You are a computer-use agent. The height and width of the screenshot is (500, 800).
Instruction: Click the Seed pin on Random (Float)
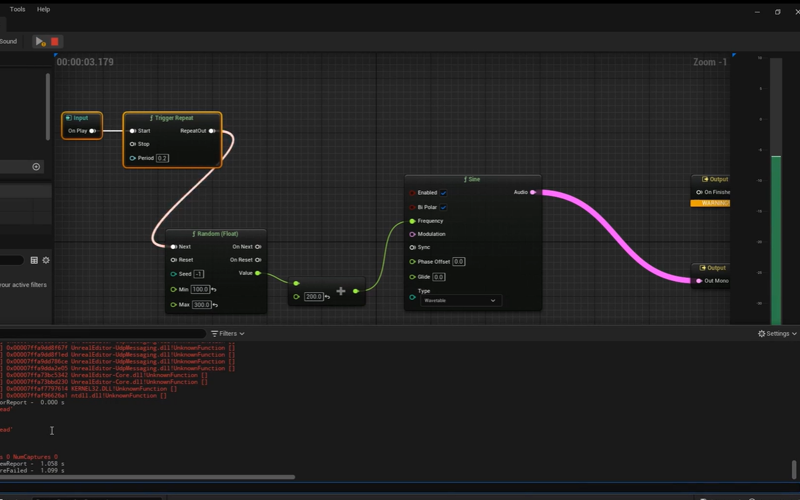(x=173, y=274)
